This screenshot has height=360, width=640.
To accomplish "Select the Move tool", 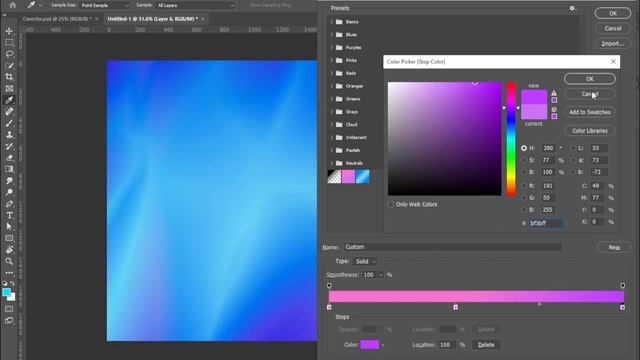I will pos(9,31).
